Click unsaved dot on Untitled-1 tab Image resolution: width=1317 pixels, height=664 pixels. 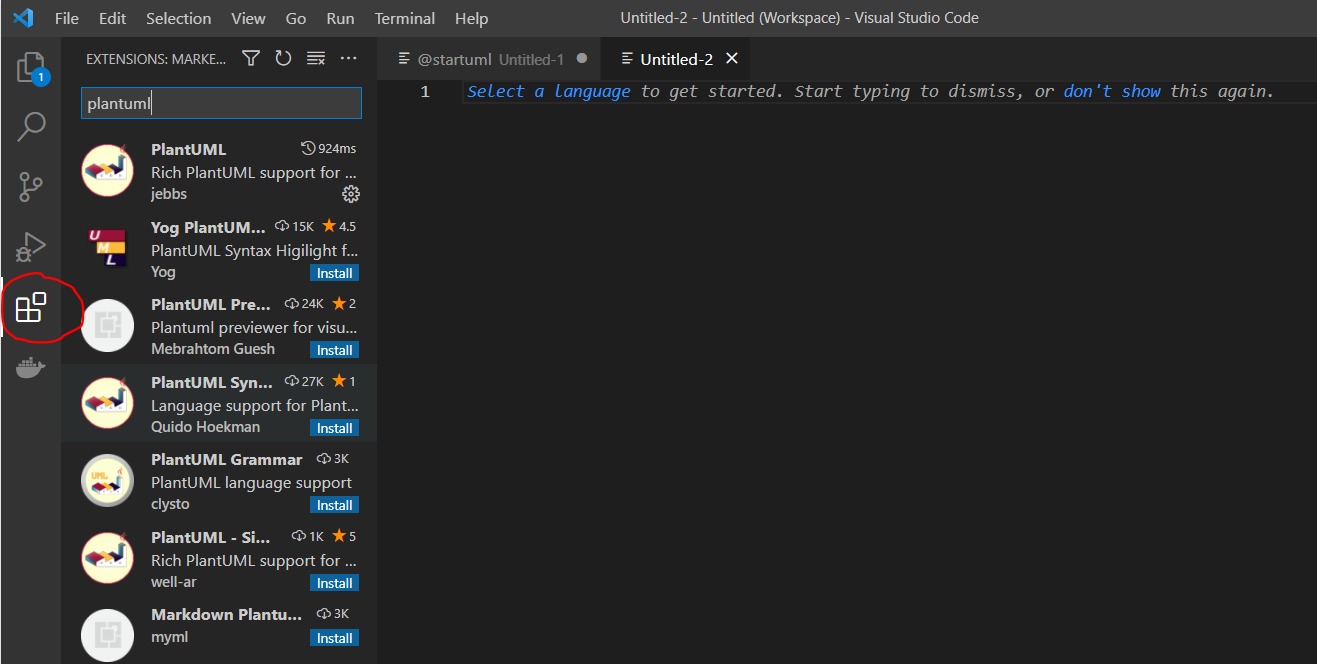(x=581, y=59)
